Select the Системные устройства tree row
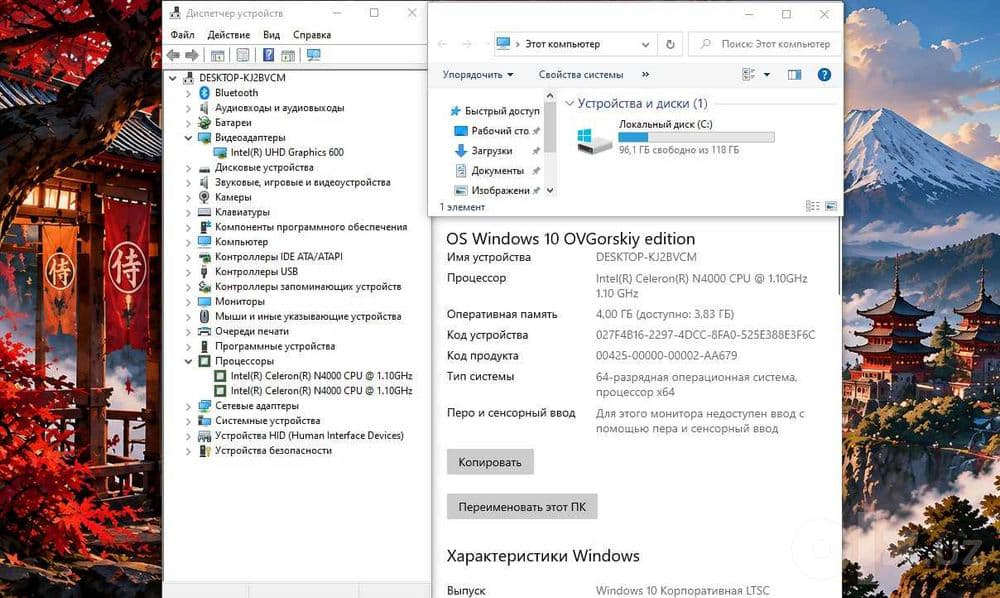The image size is (1000, 598). (x=259, y=421)
